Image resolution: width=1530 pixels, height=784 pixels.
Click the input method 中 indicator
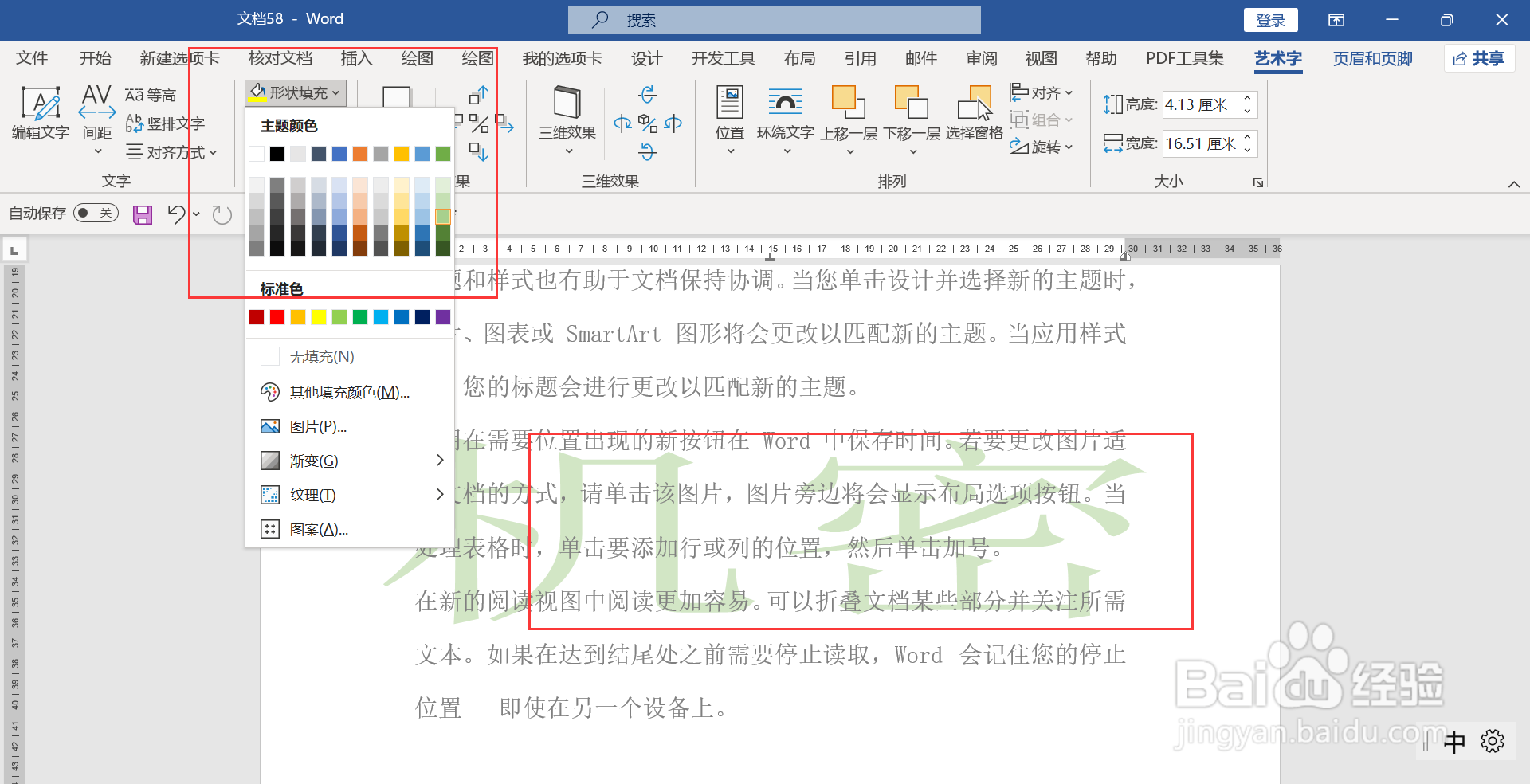tap(1455, 742)
